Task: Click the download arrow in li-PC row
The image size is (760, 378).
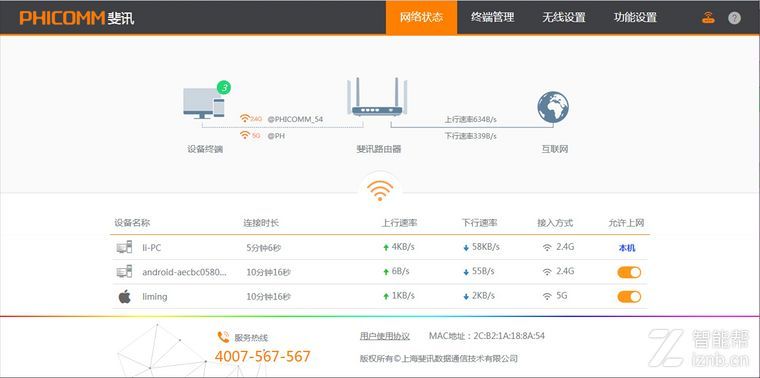Action: point(466,248)
